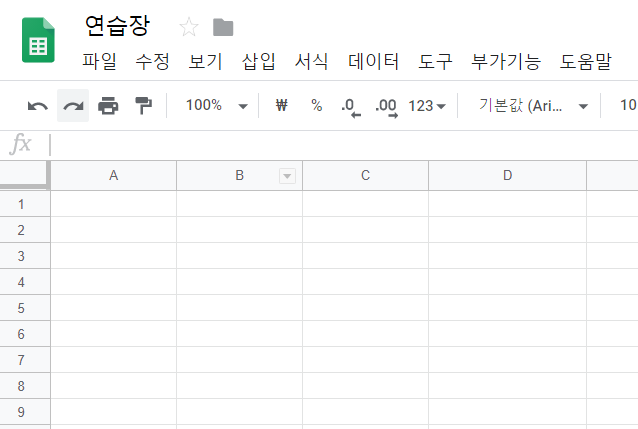This screenshot has width=638, height=429.
Task: Open the 데이터 menu
Action: tap(374, 61)
